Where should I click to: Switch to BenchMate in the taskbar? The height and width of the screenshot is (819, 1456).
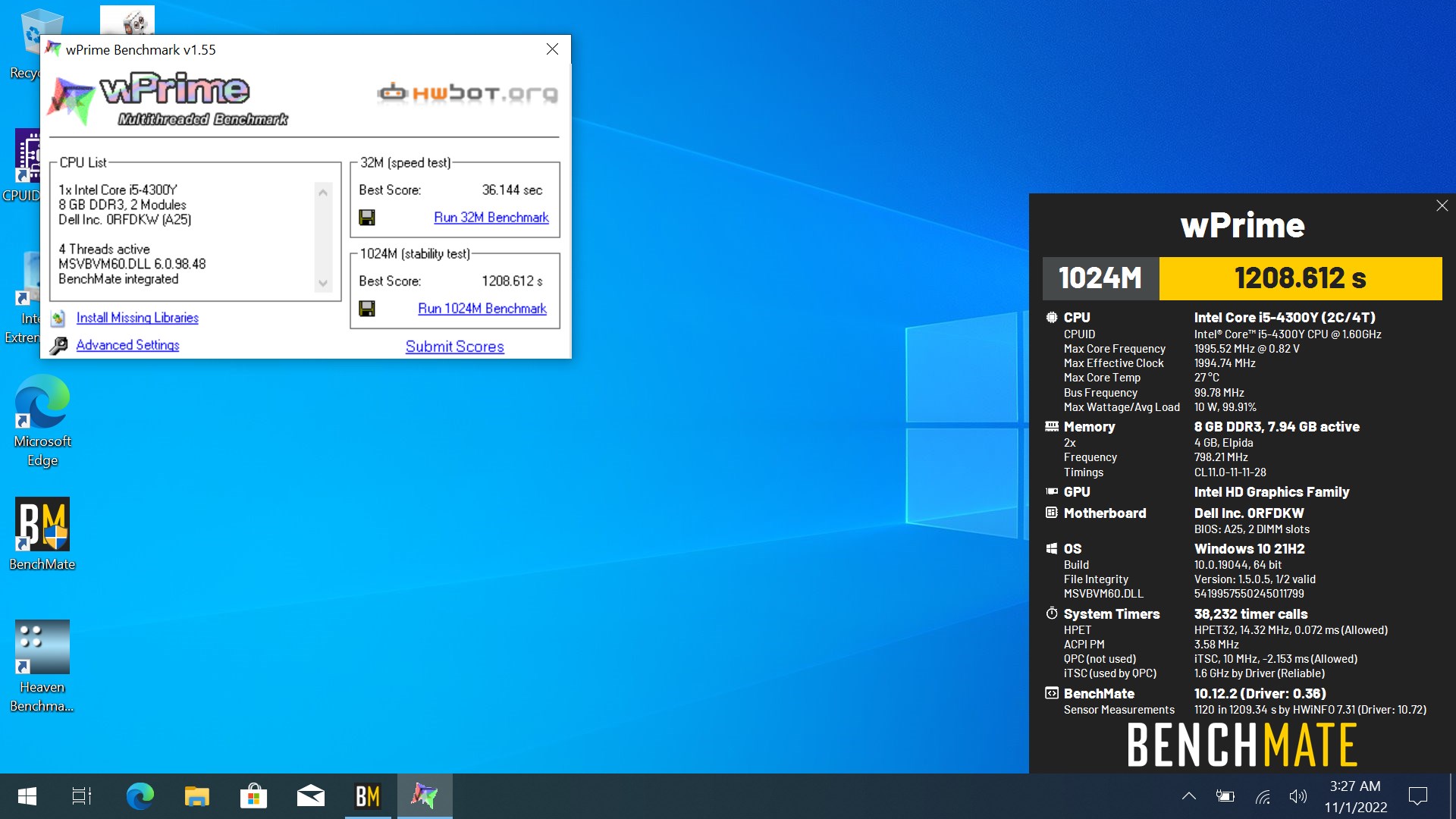pyautogui.click(x=368, y=796)
